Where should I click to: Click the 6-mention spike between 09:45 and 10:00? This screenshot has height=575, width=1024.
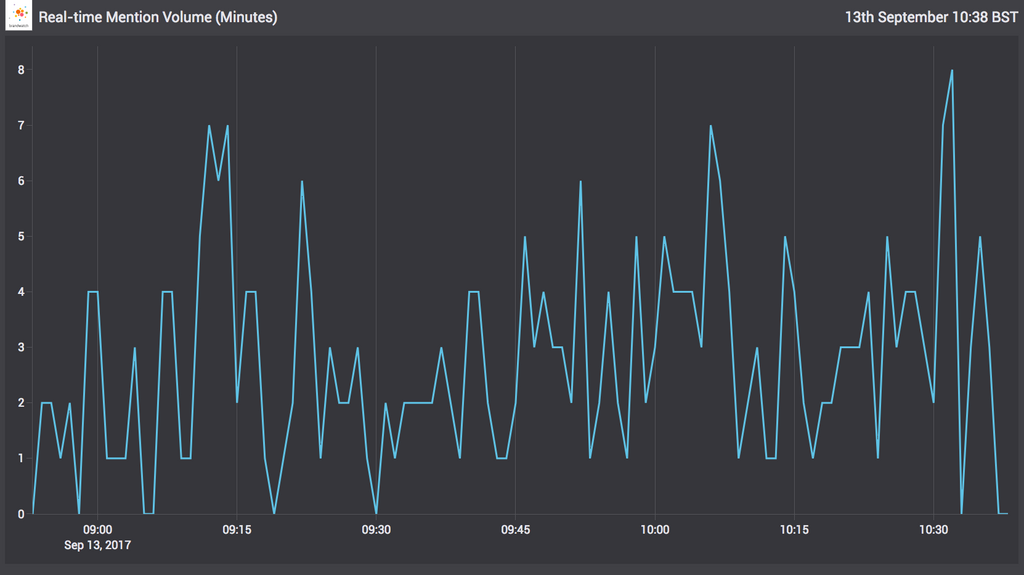click(x=580, y=181)
